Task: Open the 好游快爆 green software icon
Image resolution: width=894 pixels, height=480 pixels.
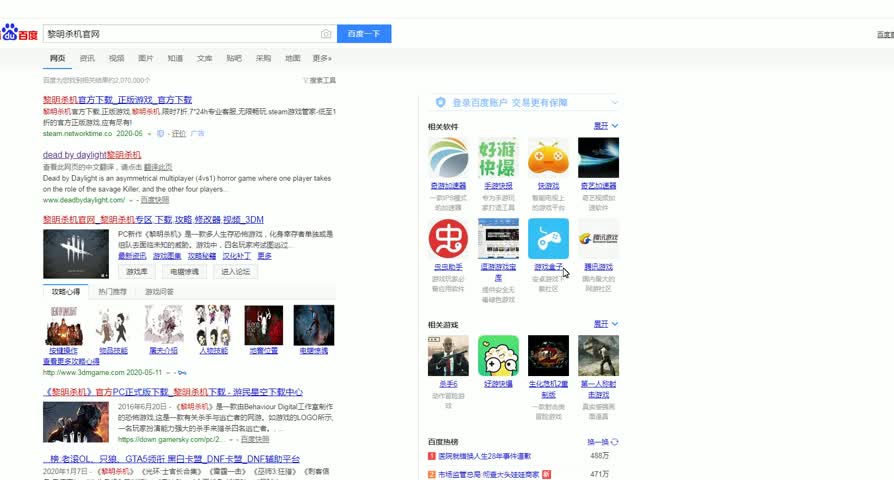Action: (498, 158)
